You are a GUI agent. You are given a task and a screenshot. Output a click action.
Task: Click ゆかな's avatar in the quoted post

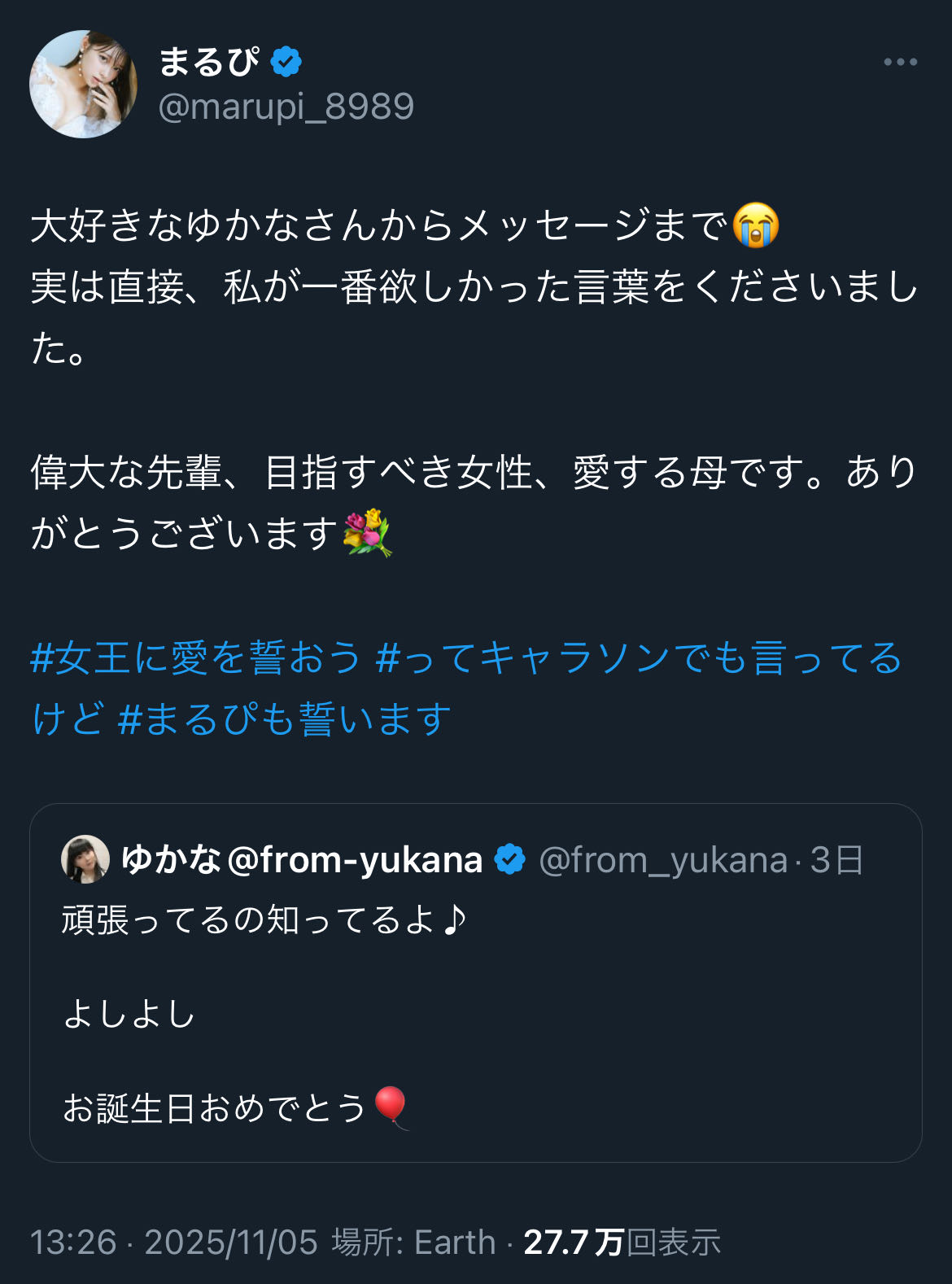tap(85, 859)
